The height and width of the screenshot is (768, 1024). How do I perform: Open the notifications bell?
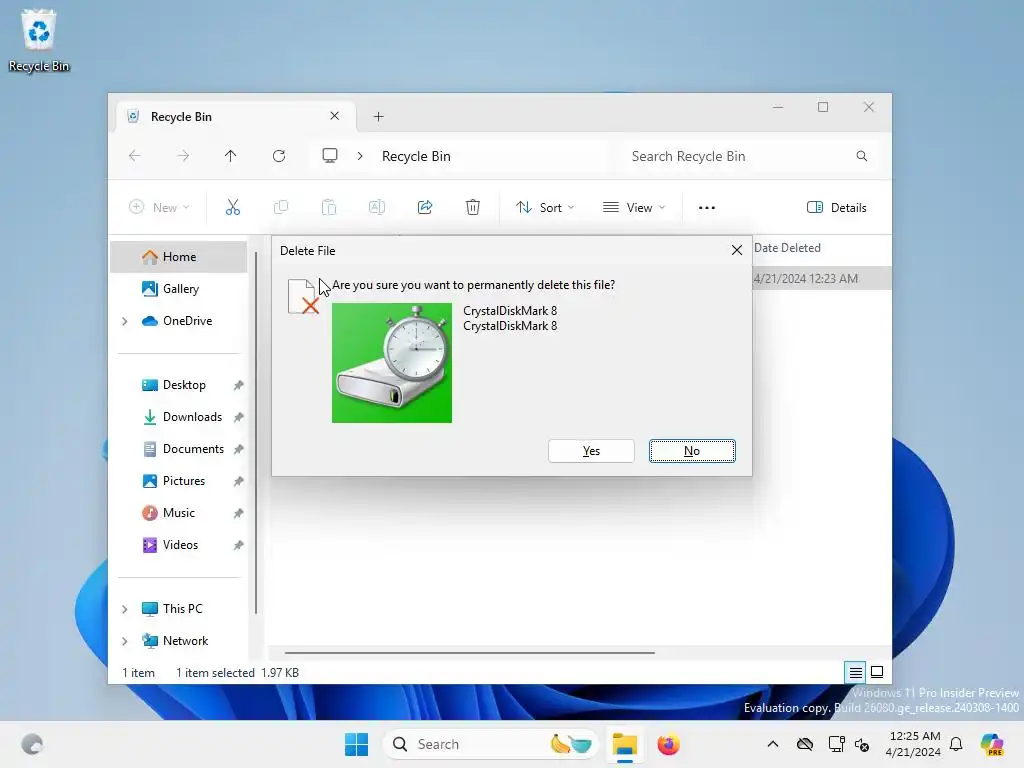click(956, 744)
